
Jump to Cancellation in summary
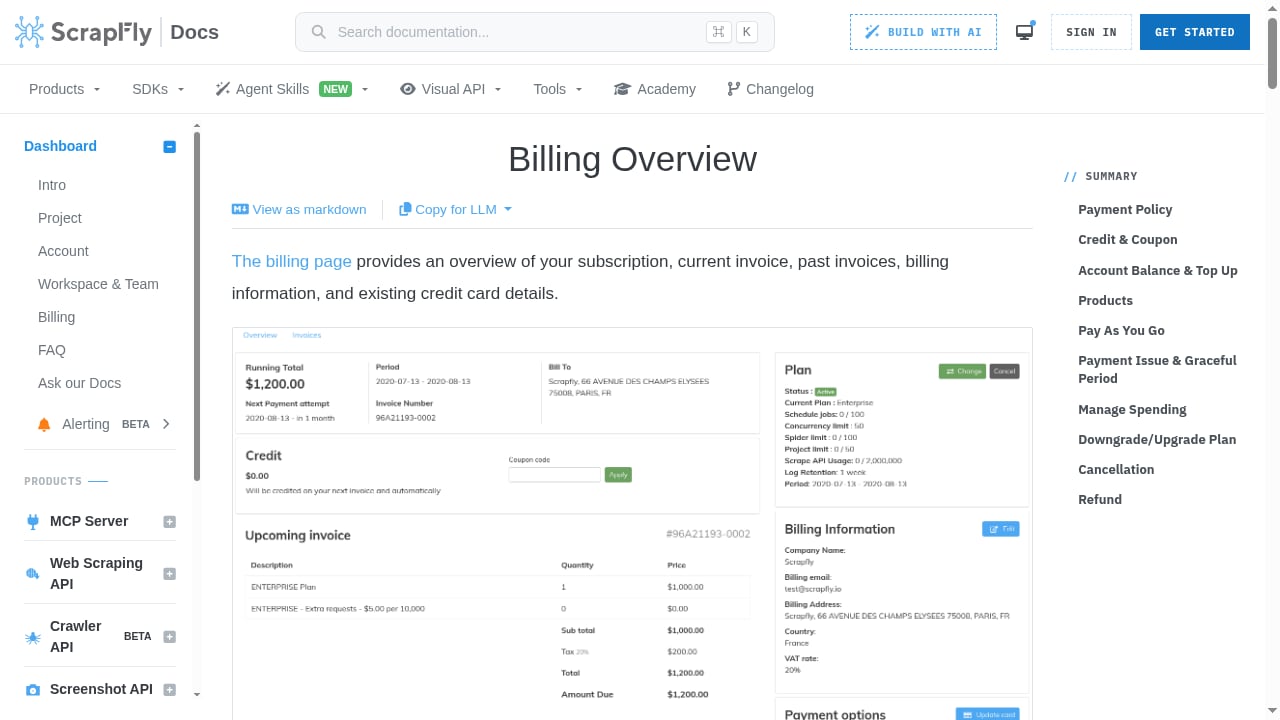[x=1116, y=469]
